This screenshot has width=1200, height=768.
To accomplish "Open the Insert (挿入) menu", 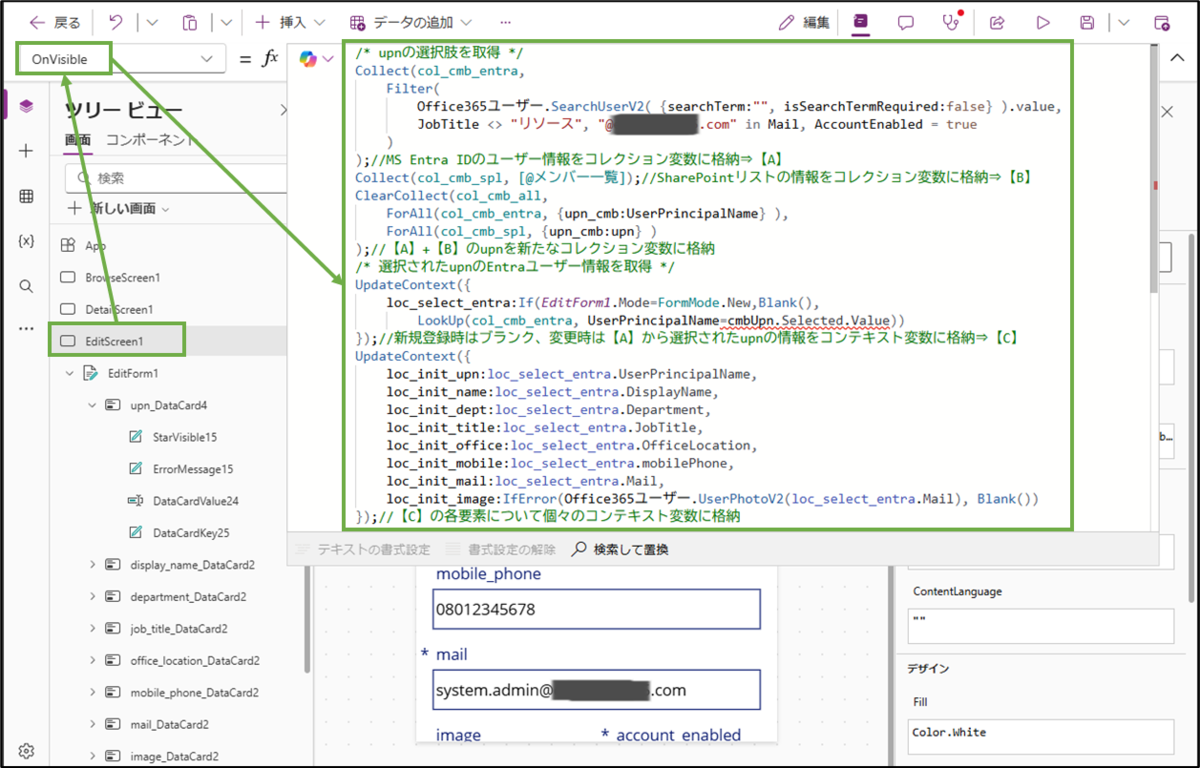I will coord(290,22).
